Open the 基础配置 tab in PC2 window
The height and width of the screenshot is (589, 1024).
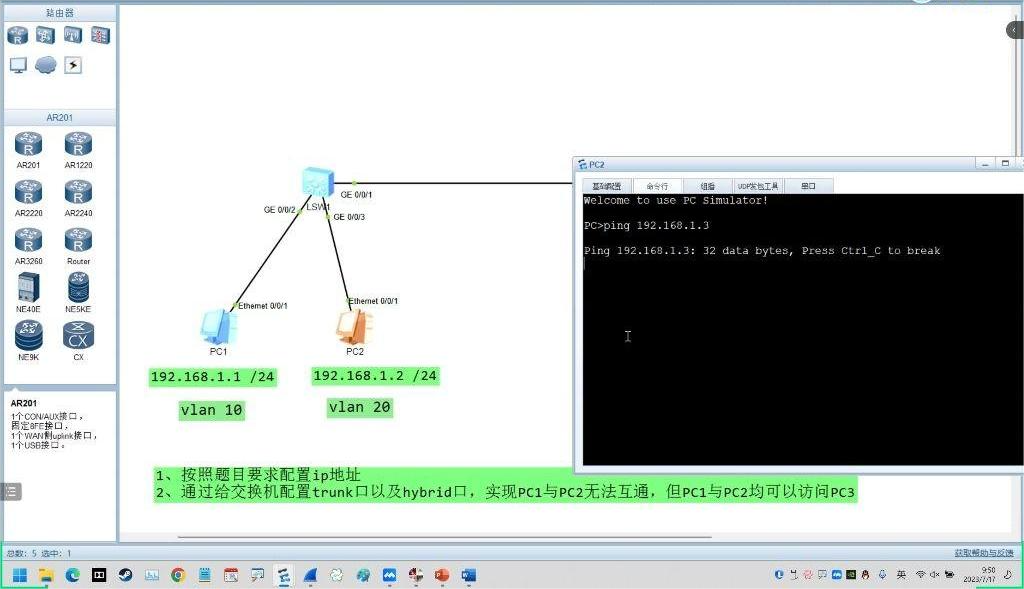(607, 186)
